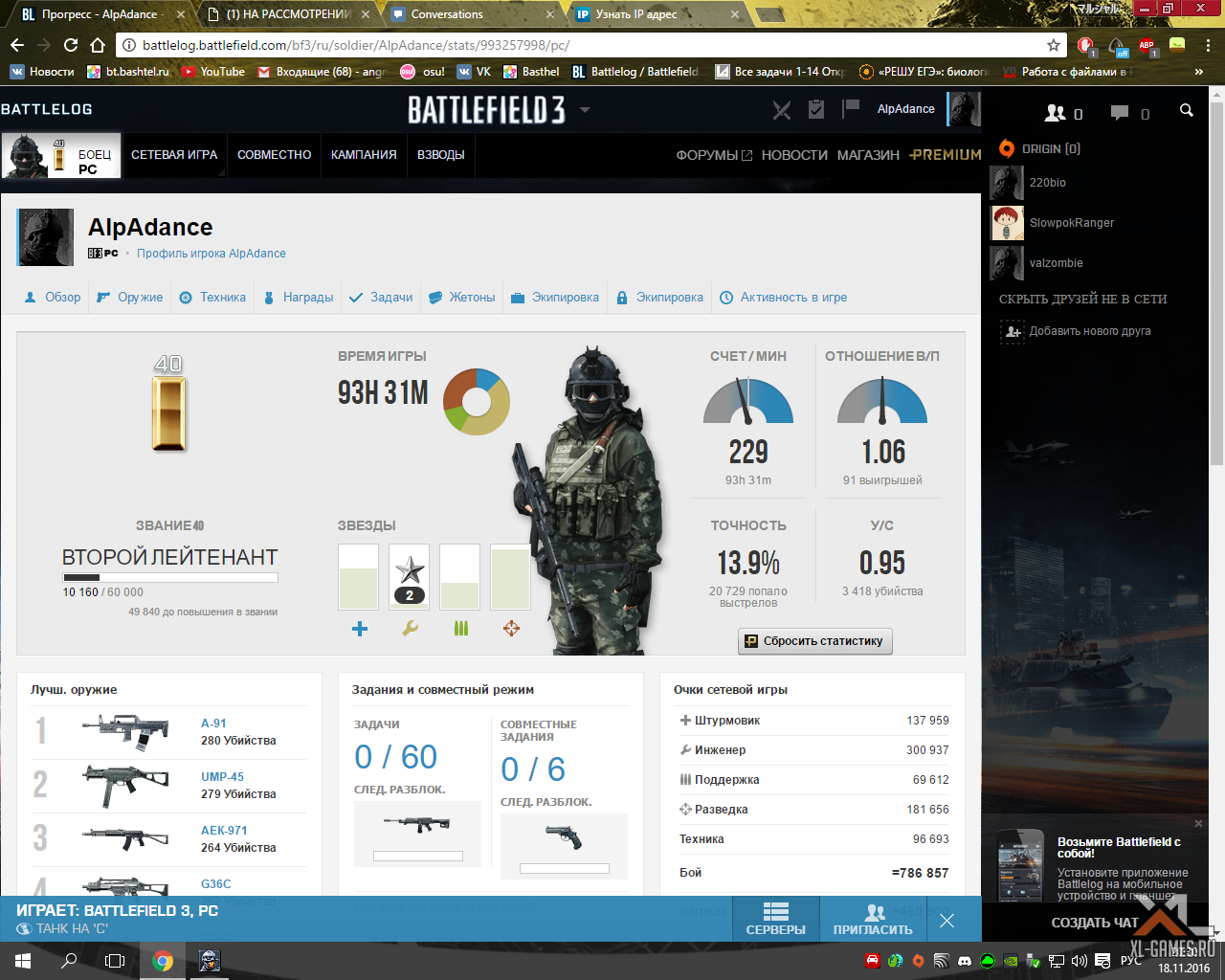Open the Жетоны stats tab
Image resolution: width=1225 pixels, height=980 pixels.
pyautogui.click(x=462, y=298)
